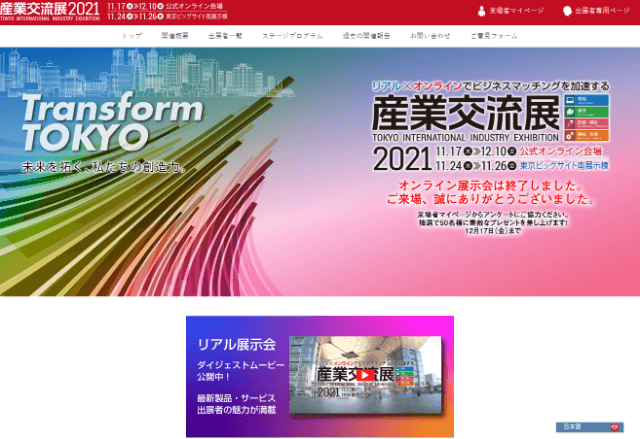Click the ダイジェストムービー公開中 text
The width and height of the screenshot is (640, 439).
point(240,371)
